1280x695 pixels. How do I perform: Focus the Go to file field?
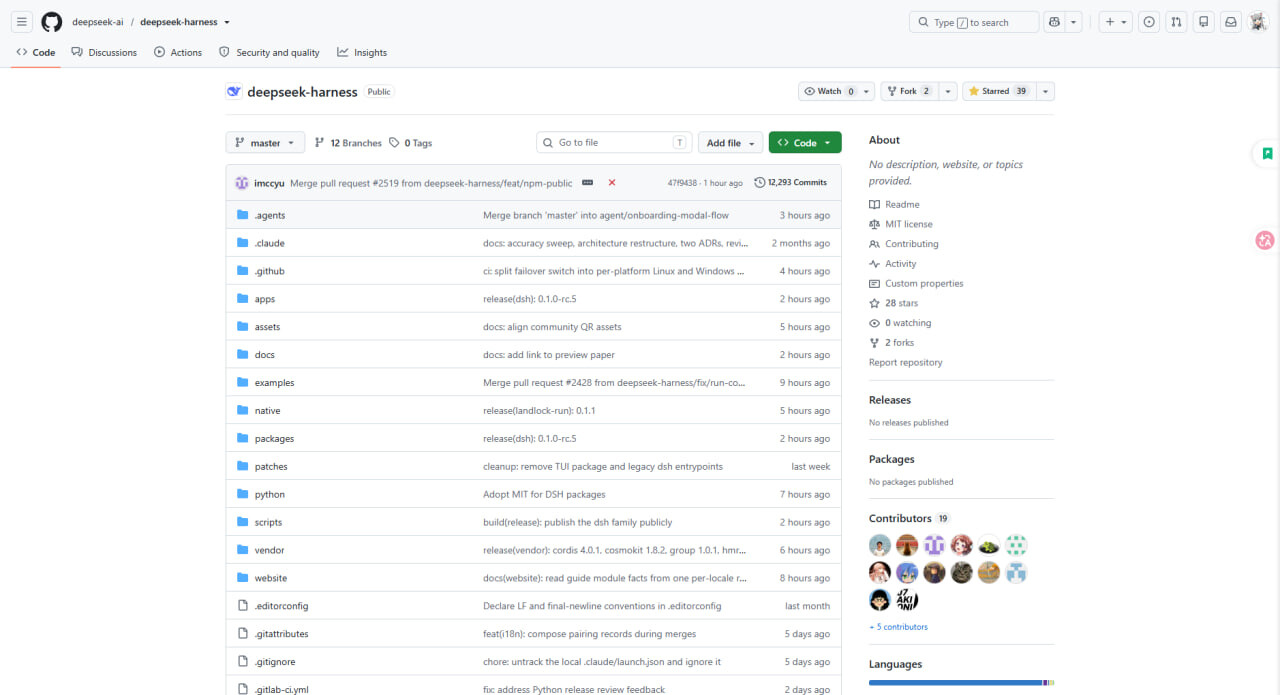pyautogui.click(x=615, y=143)
